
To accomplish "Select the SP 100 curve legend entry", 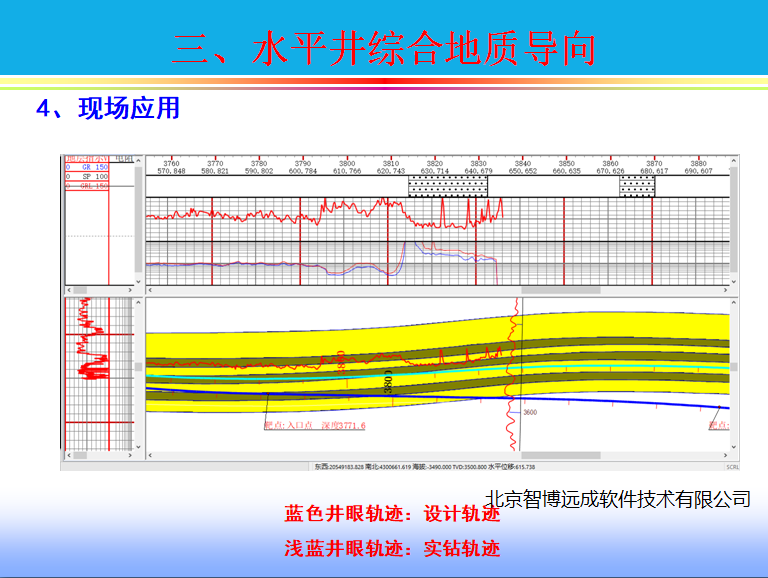I will (x=87, y=176).
